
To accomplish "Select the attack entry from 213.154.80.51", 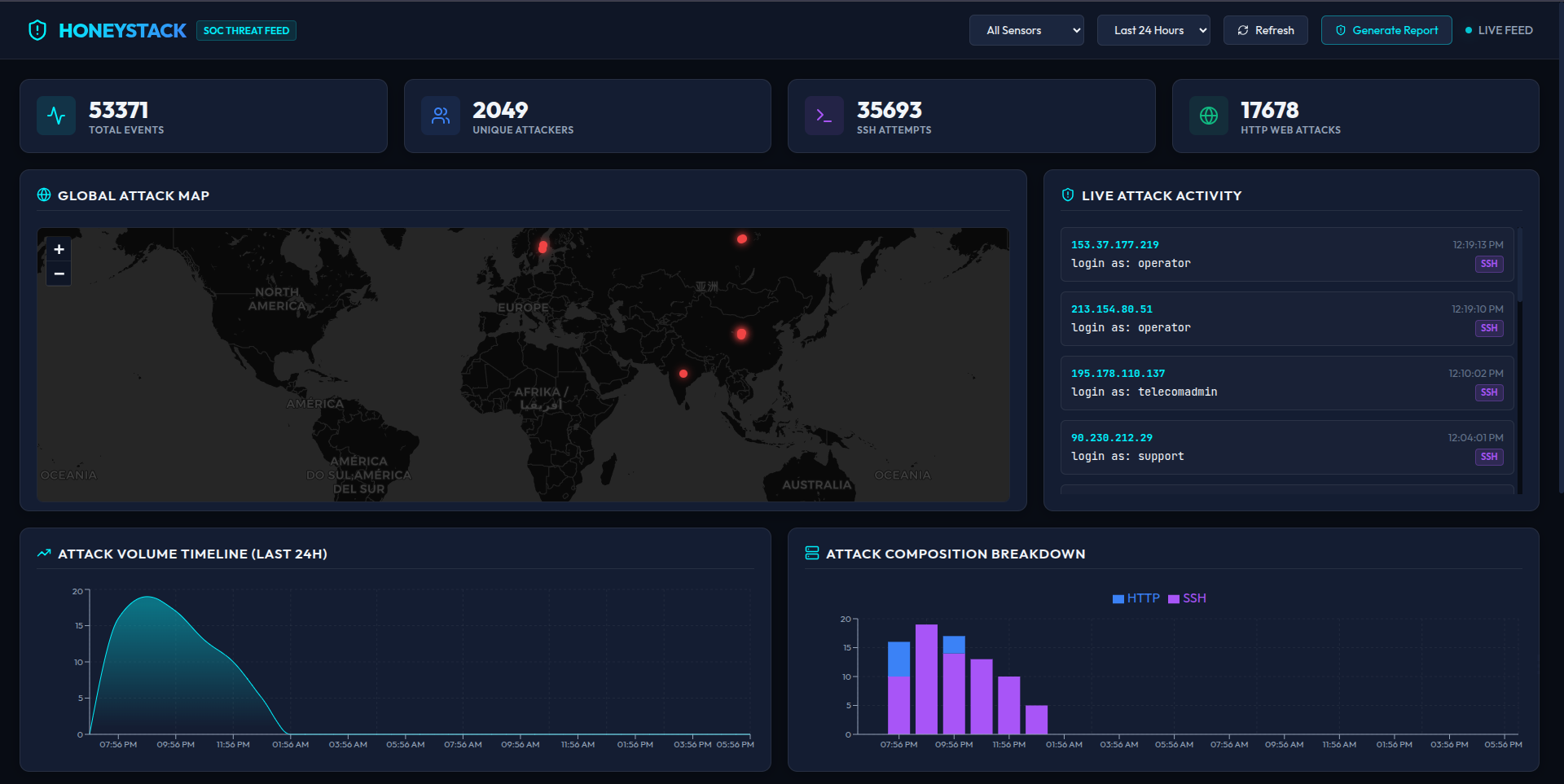I will tap(1287, 318).
